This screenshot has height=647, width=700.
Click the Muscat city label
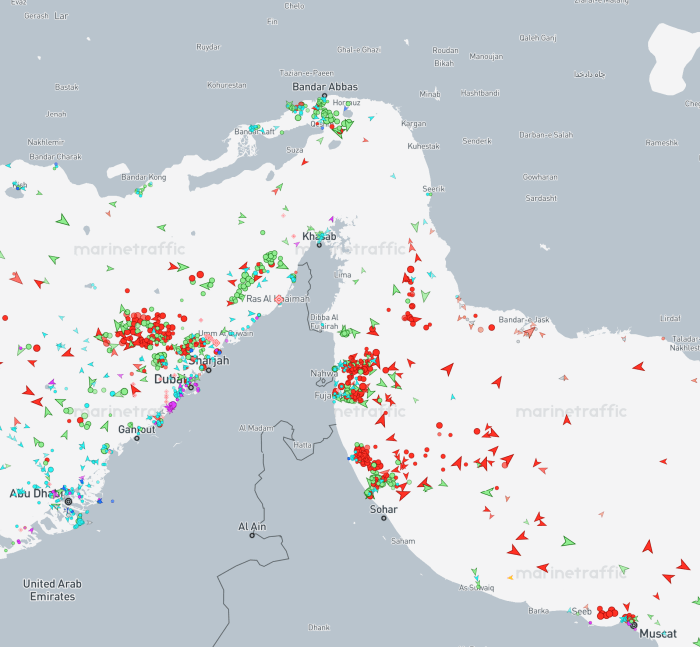click(x=657, y=633)
